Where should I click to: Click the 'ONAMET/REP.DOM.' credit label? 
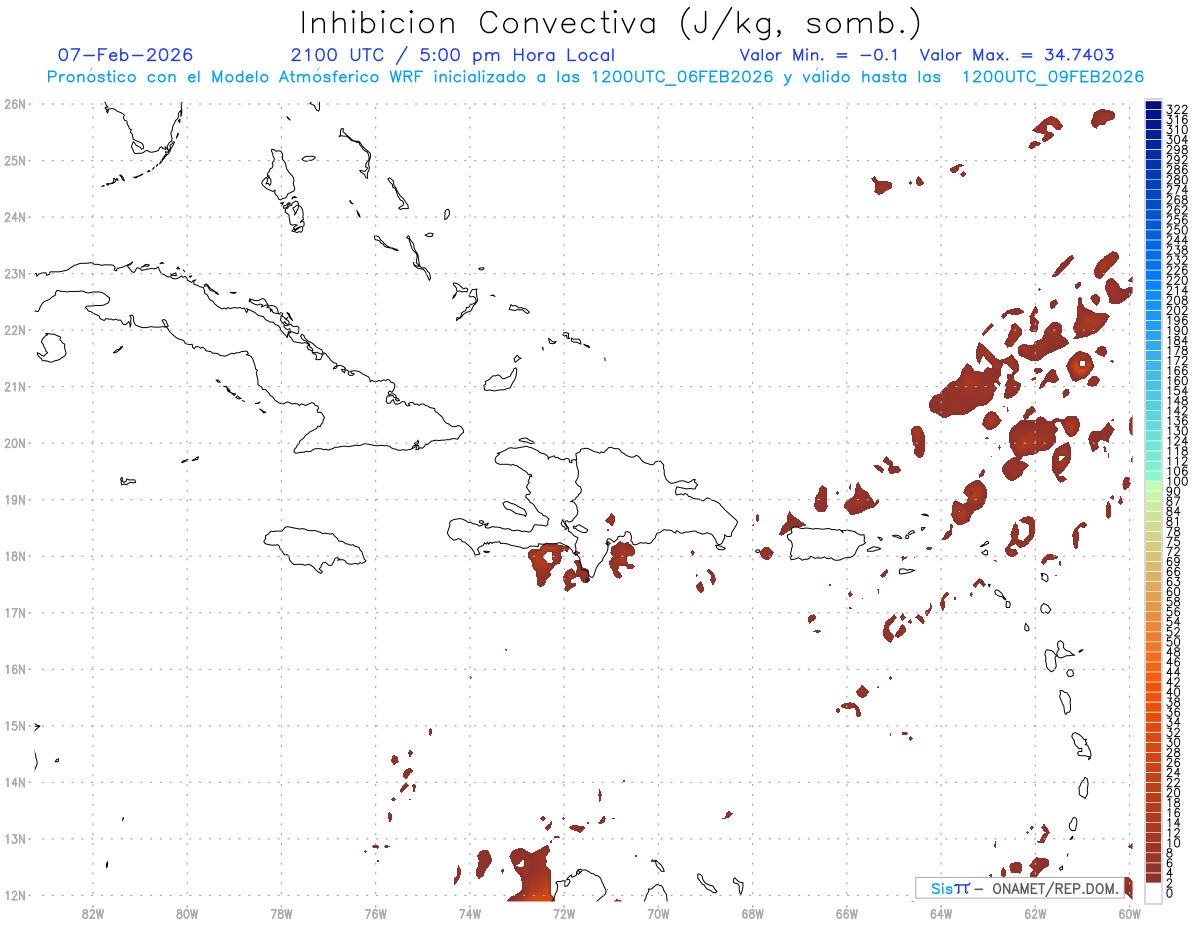pos(1056,888)
